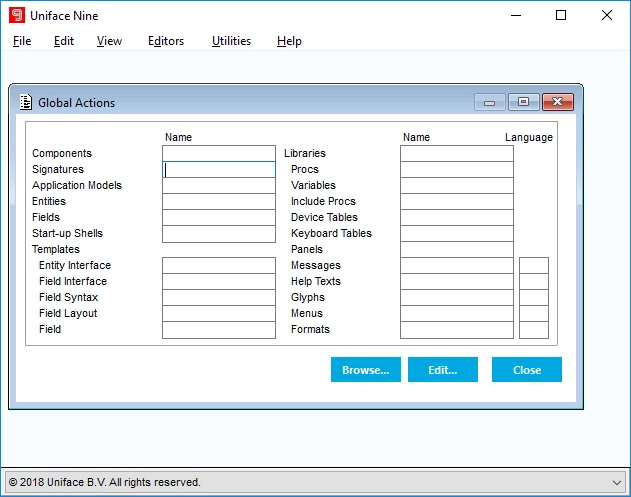The height and width of the screenshot is (497, 631).
Task: Open the Help menu
Action: [x=289, y=41]
